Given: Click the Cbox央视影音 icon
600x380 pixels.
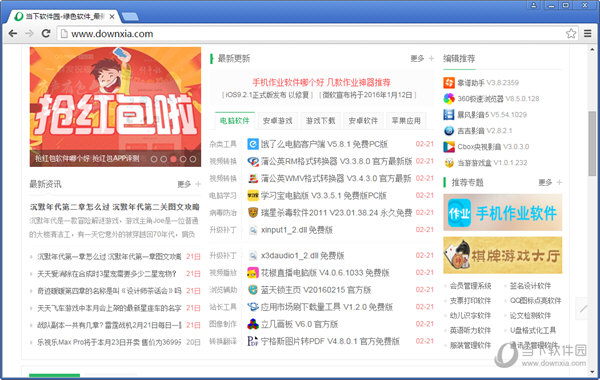Looking at the screenshot, I should (449, 147).
